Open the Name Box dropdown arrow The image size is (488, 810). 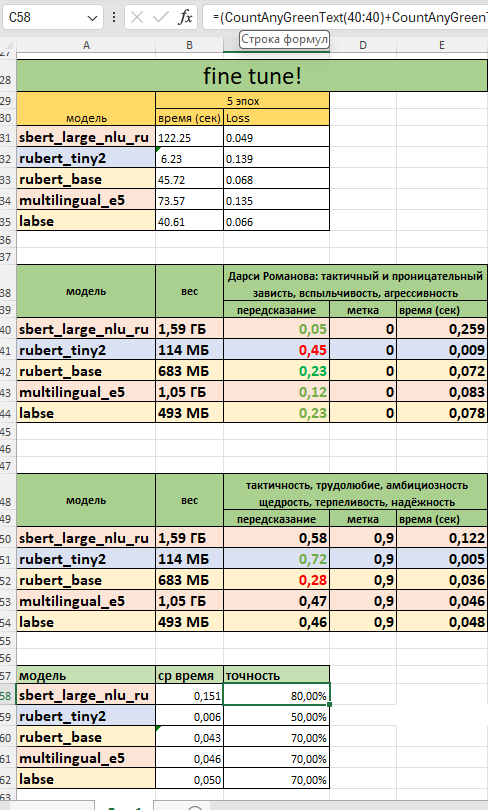click(x=92, y=18)
